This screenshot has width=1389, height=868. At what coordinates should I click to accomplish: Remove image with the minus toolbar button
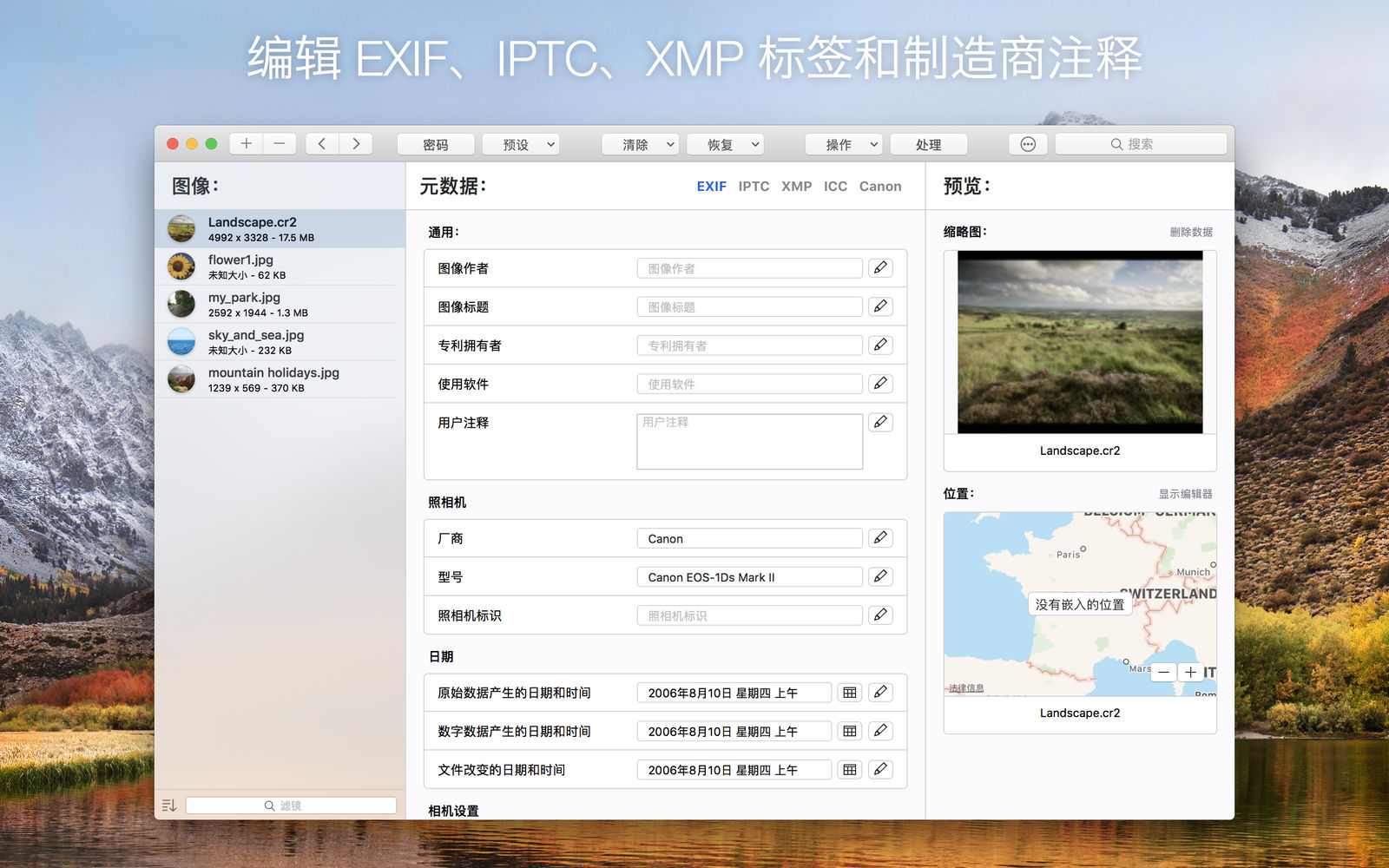click(x=280, y=144)
